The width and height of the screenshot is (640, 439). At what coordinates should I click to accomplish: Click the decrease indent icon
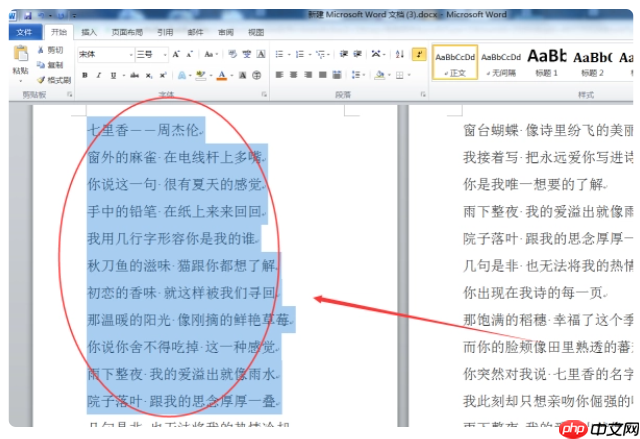[344, 54]
